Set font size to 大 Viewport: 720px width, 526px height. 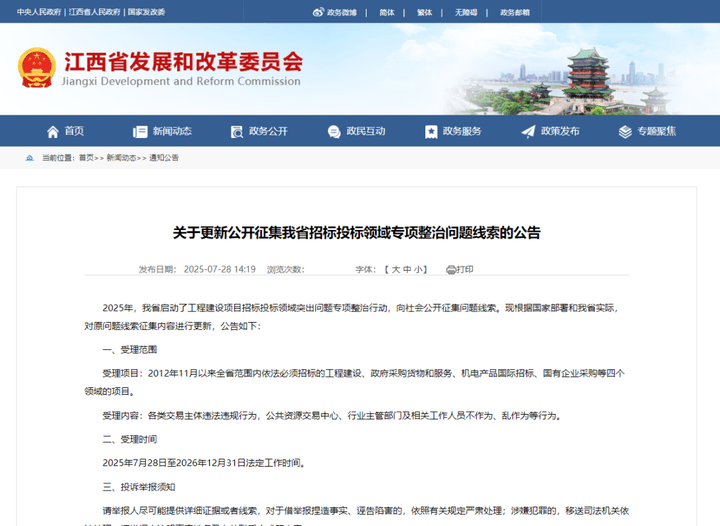pyautogui.click(x=396, y=269)
